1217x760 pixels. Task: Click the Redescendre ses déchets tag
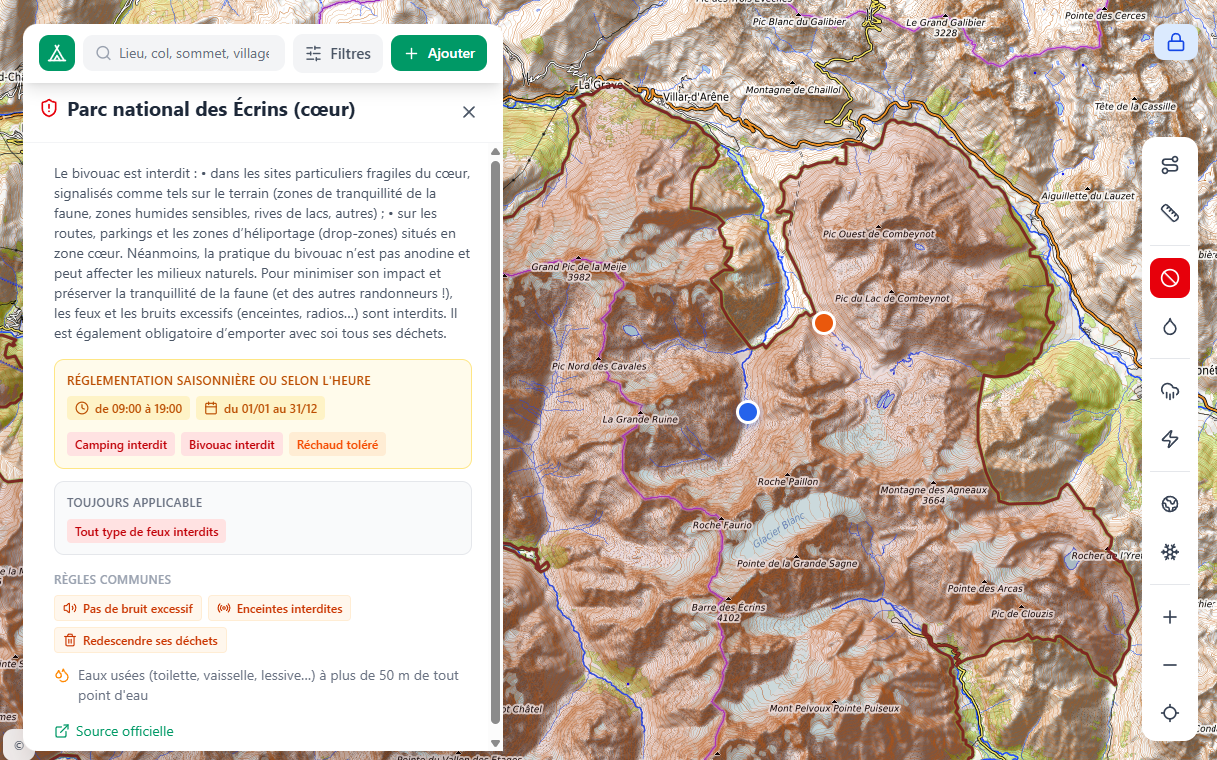tap(141, 640)
